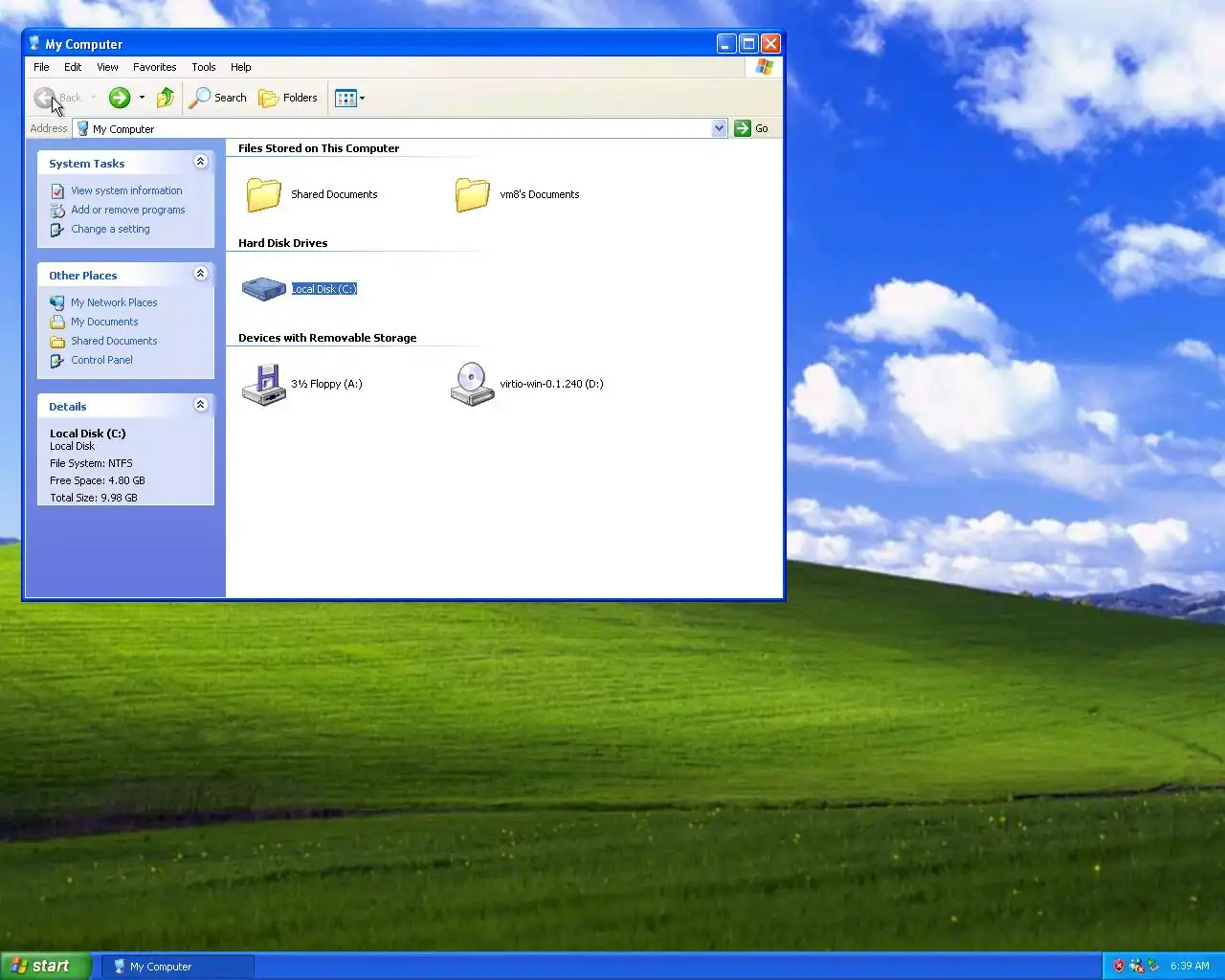The height and width of the screenshot is (980, 1225).
Task: Click the Change a setting icon
Action: (x=57, y=230)
